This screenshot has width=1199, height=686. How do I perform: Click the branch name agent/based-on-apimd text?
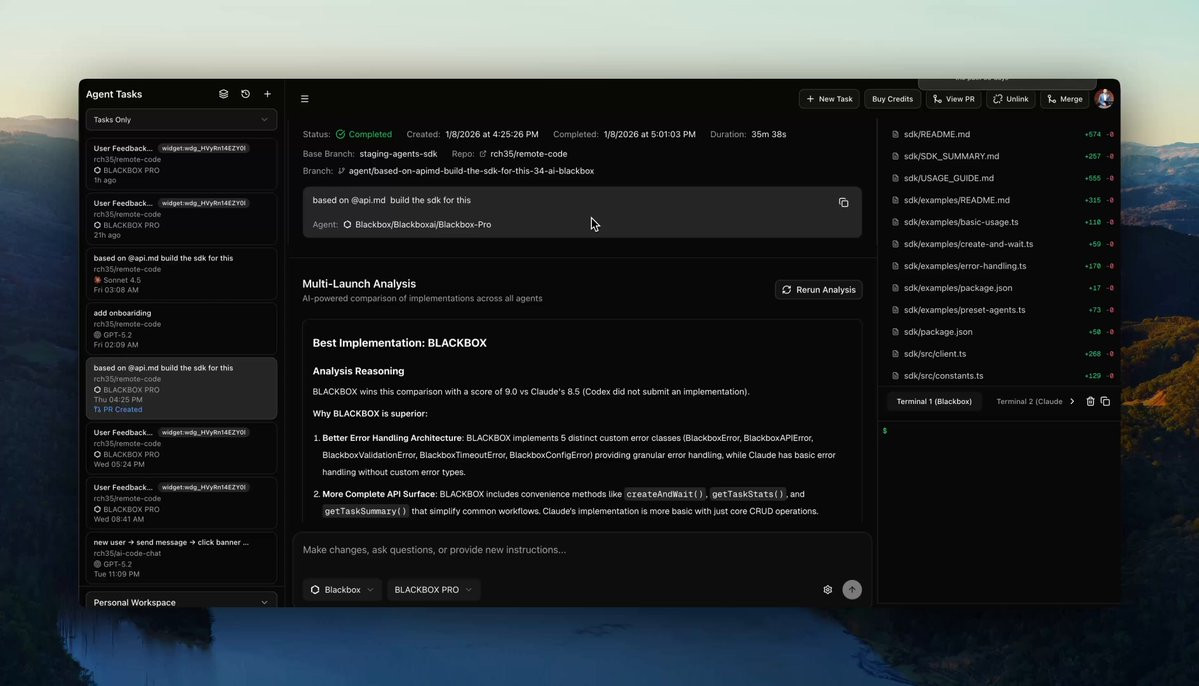tap(471, 171)
